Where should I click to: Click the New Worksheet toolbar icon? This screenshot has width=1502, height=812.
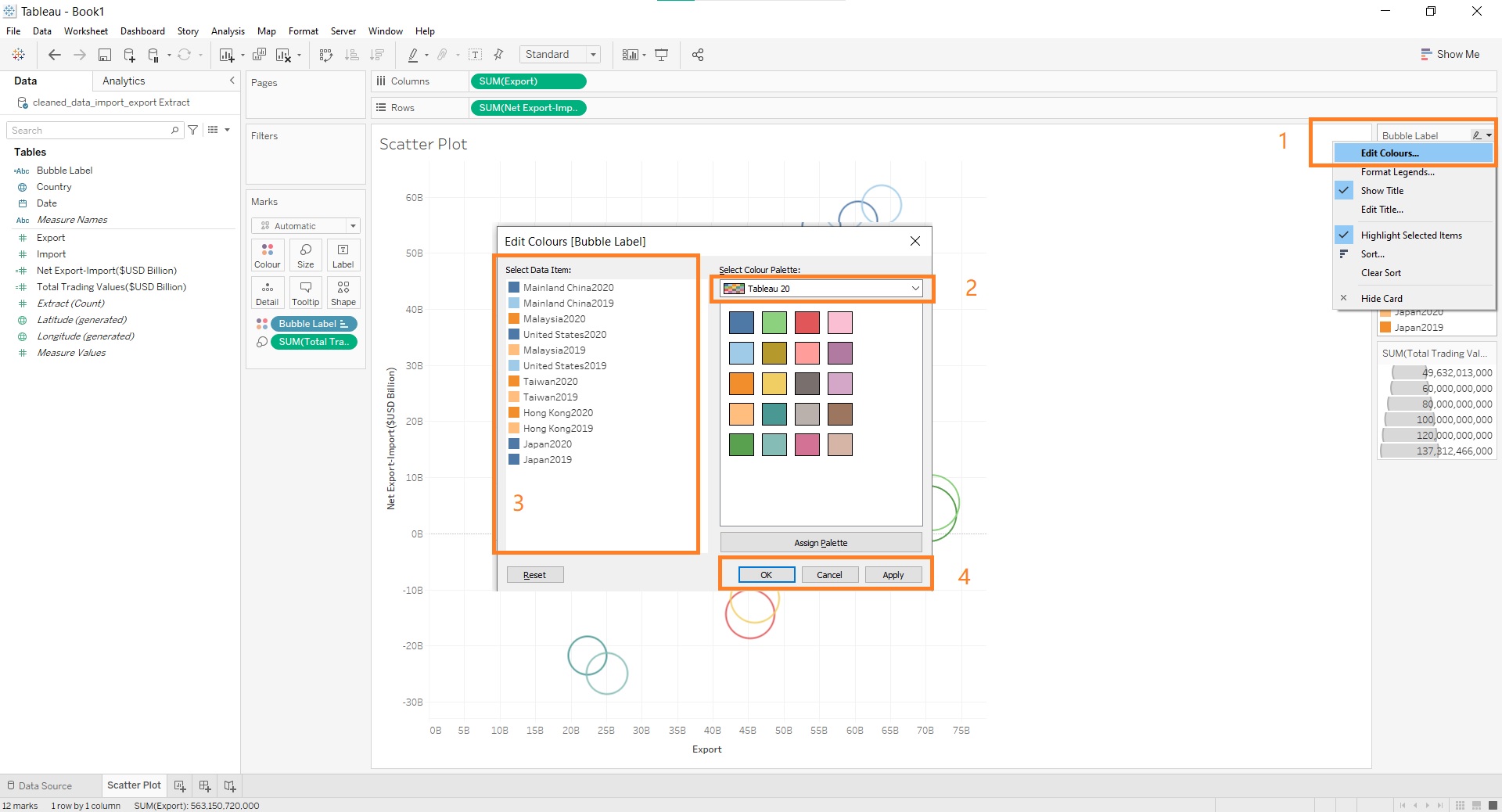click(x=227, y=55)
